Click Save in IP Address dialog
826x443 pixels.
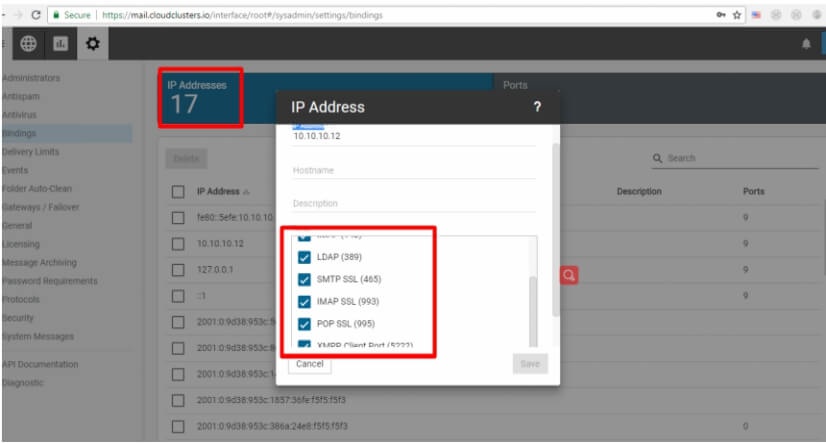530,364
